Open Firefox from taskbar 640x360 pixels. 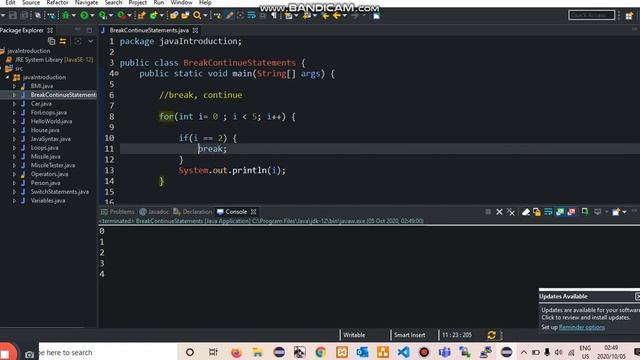point(236,352)
